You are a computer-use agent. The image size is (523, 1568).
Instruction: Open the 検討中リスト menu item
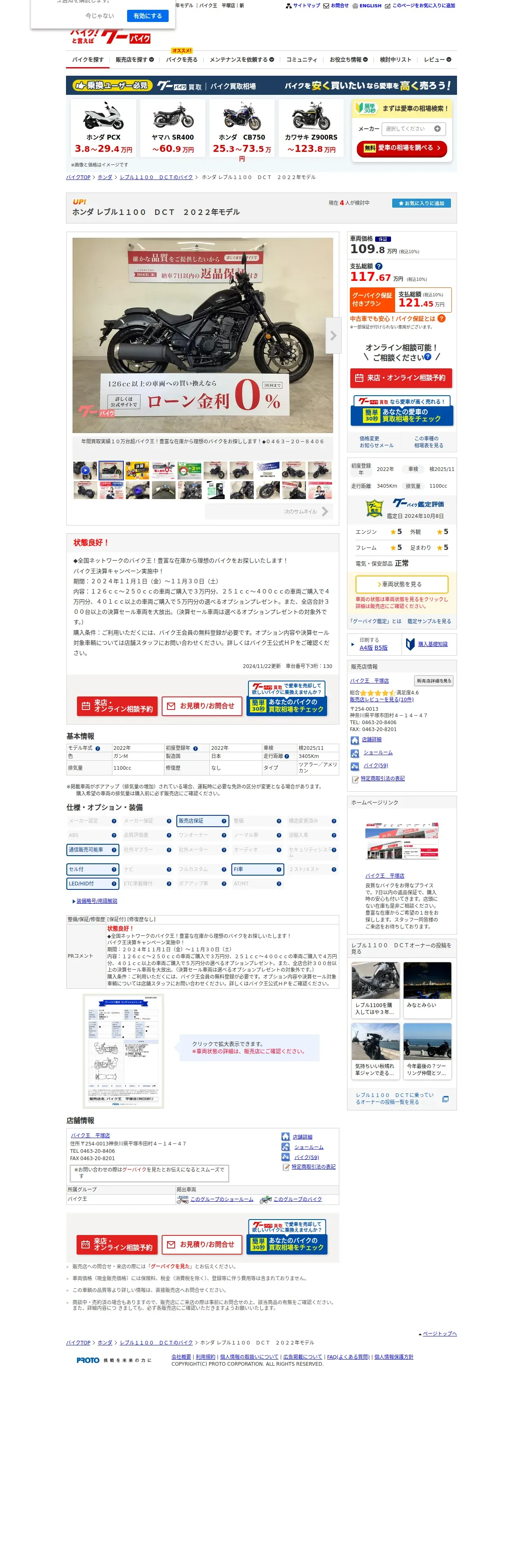coord(396,60)
